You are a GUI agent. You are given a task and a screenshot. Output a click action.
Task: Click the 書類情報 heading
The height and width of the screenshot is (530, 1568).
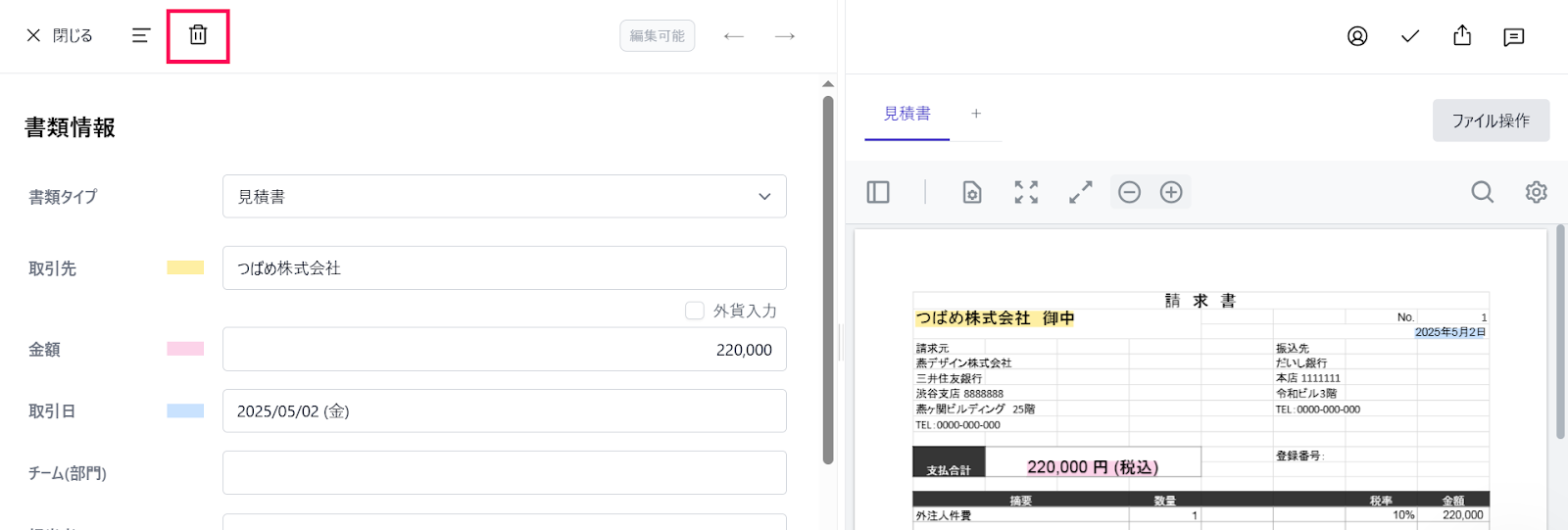(70, 128)
